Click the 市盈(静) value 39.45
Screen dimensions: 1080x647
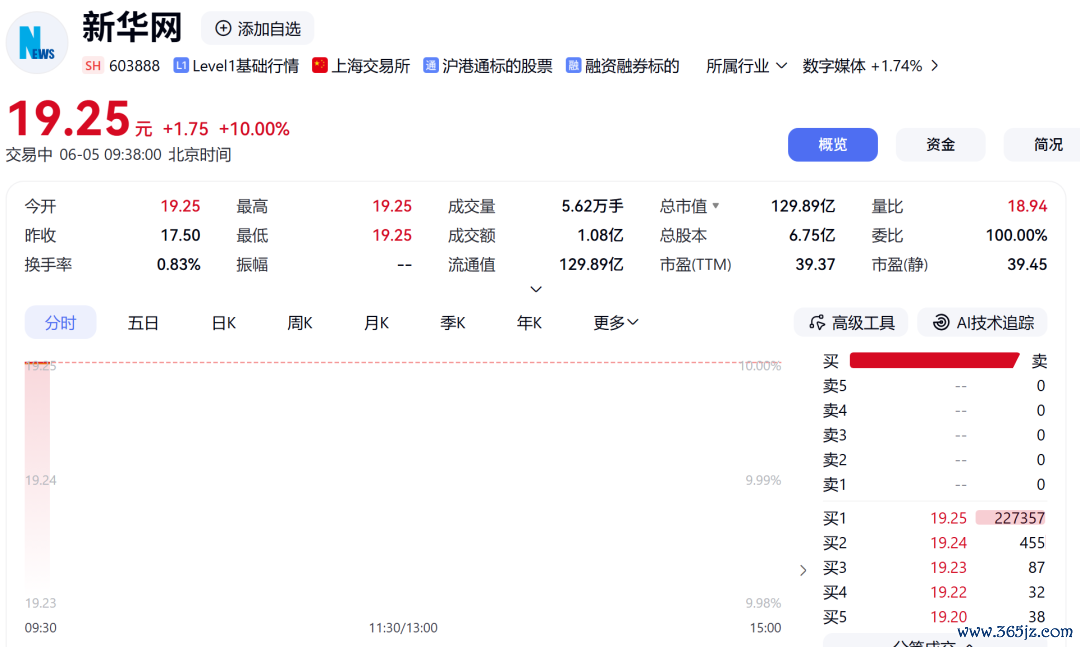tap(1027, 265)
